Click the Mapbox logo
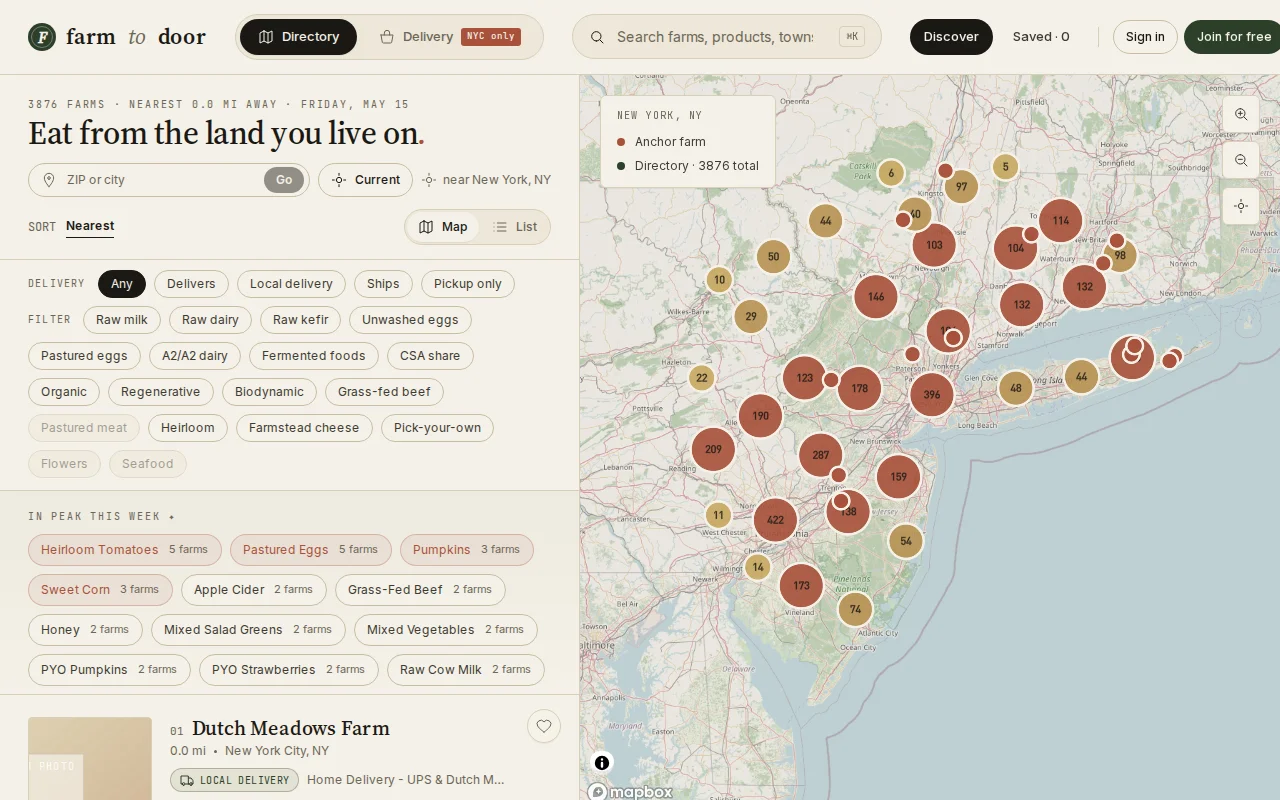1280x800 pixels. 631,792
